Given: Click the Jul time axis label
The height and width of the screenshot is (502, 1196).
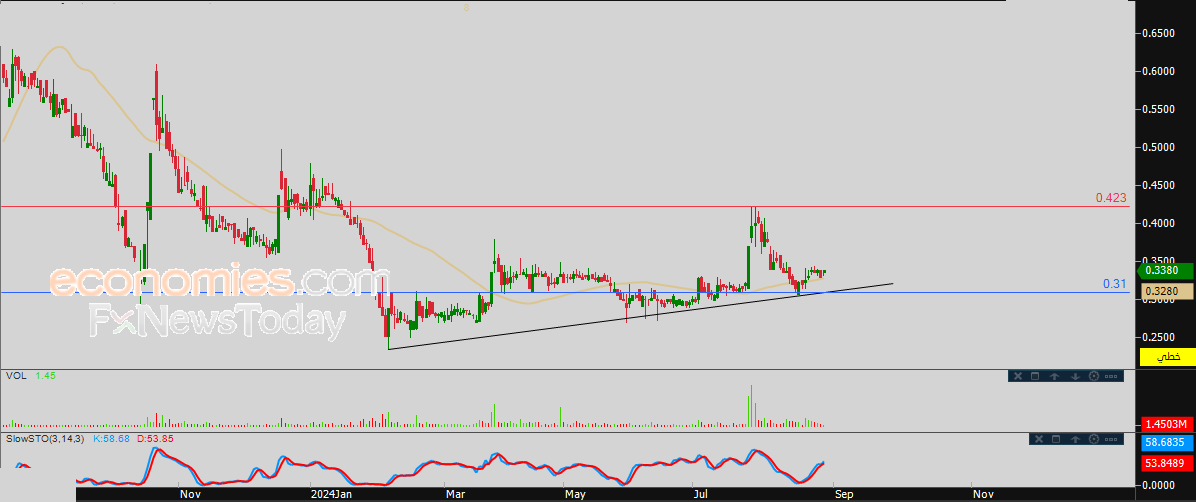Looking at the screenshot, I should 701,494.
